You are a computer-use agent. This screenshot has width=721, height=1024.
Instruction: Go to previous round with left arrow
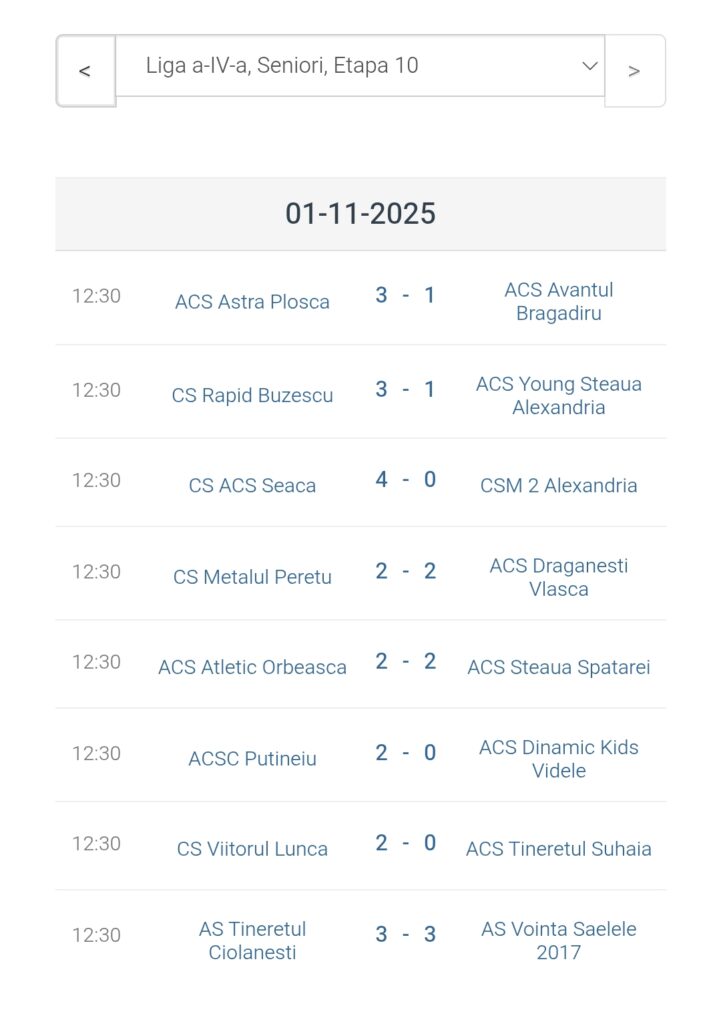(x=85, y=71)
